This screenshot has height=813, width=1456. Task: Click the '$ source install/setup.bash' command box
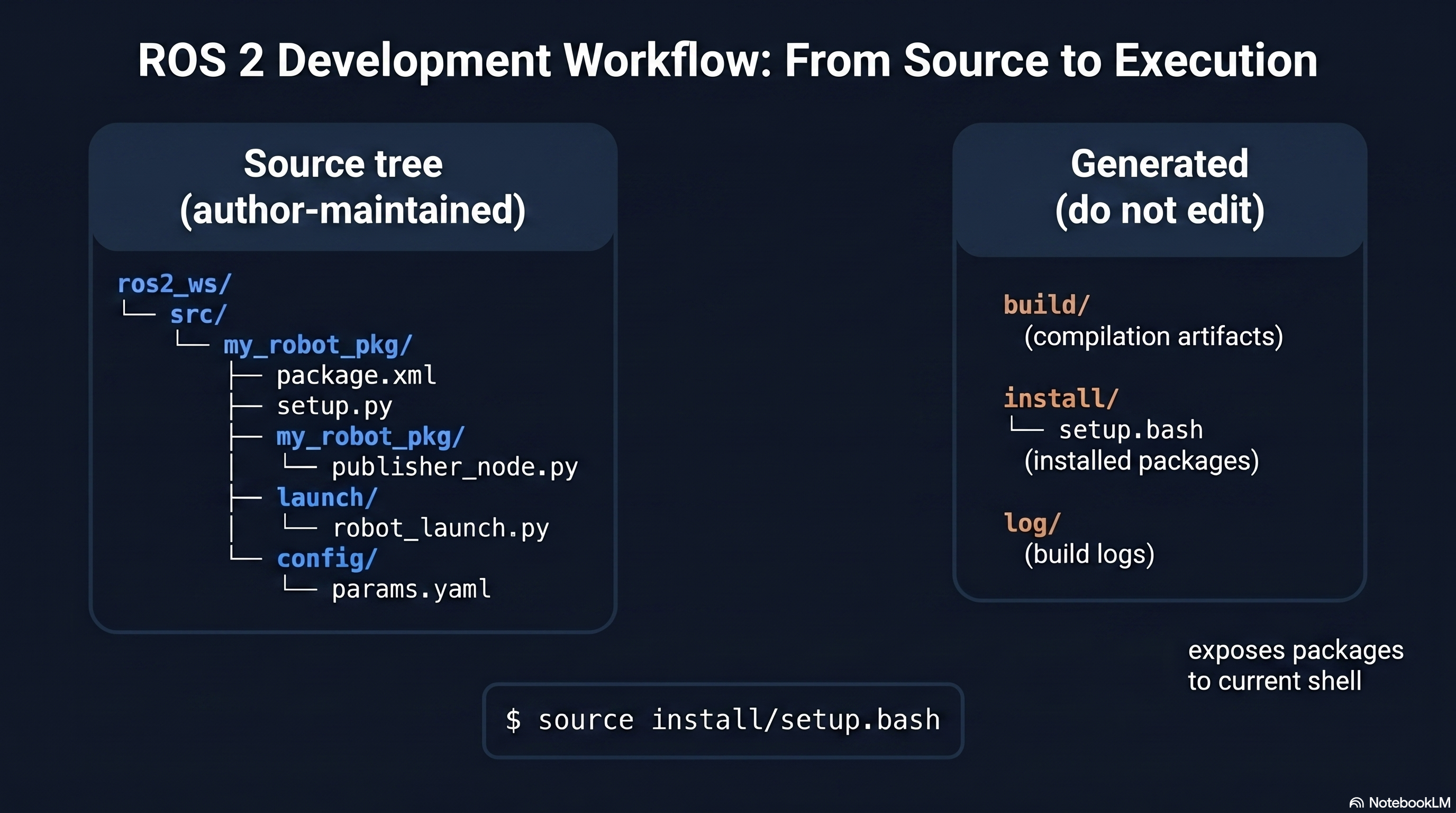[x=723, y=720]
